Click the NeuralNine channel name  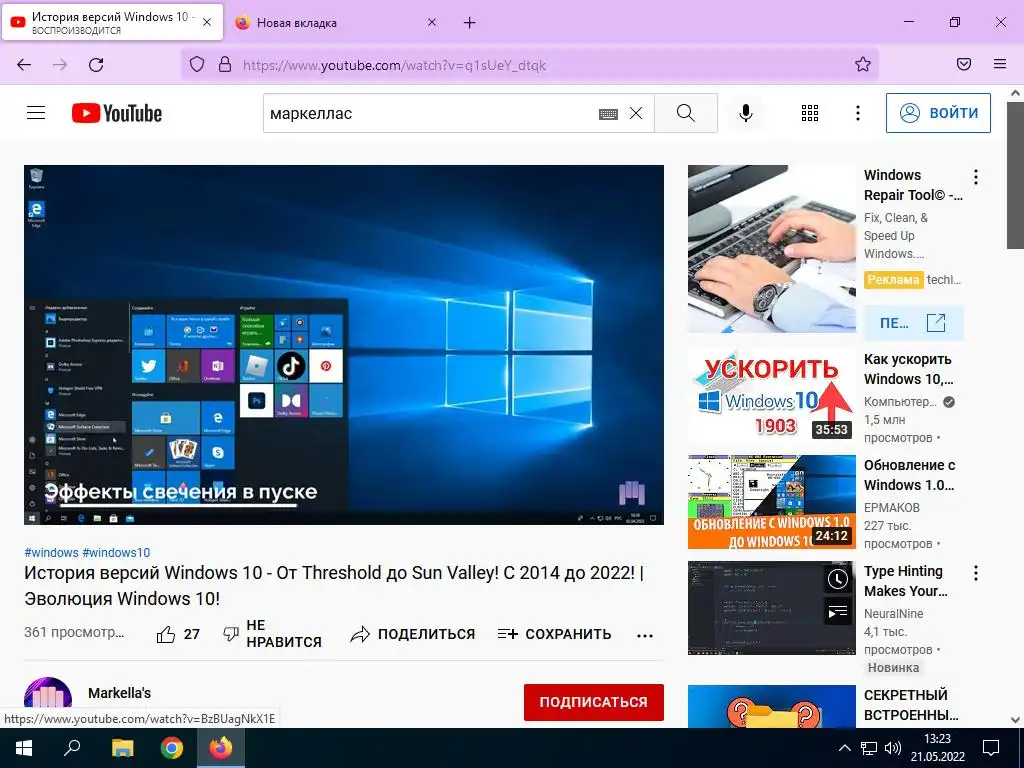(893, 613)
